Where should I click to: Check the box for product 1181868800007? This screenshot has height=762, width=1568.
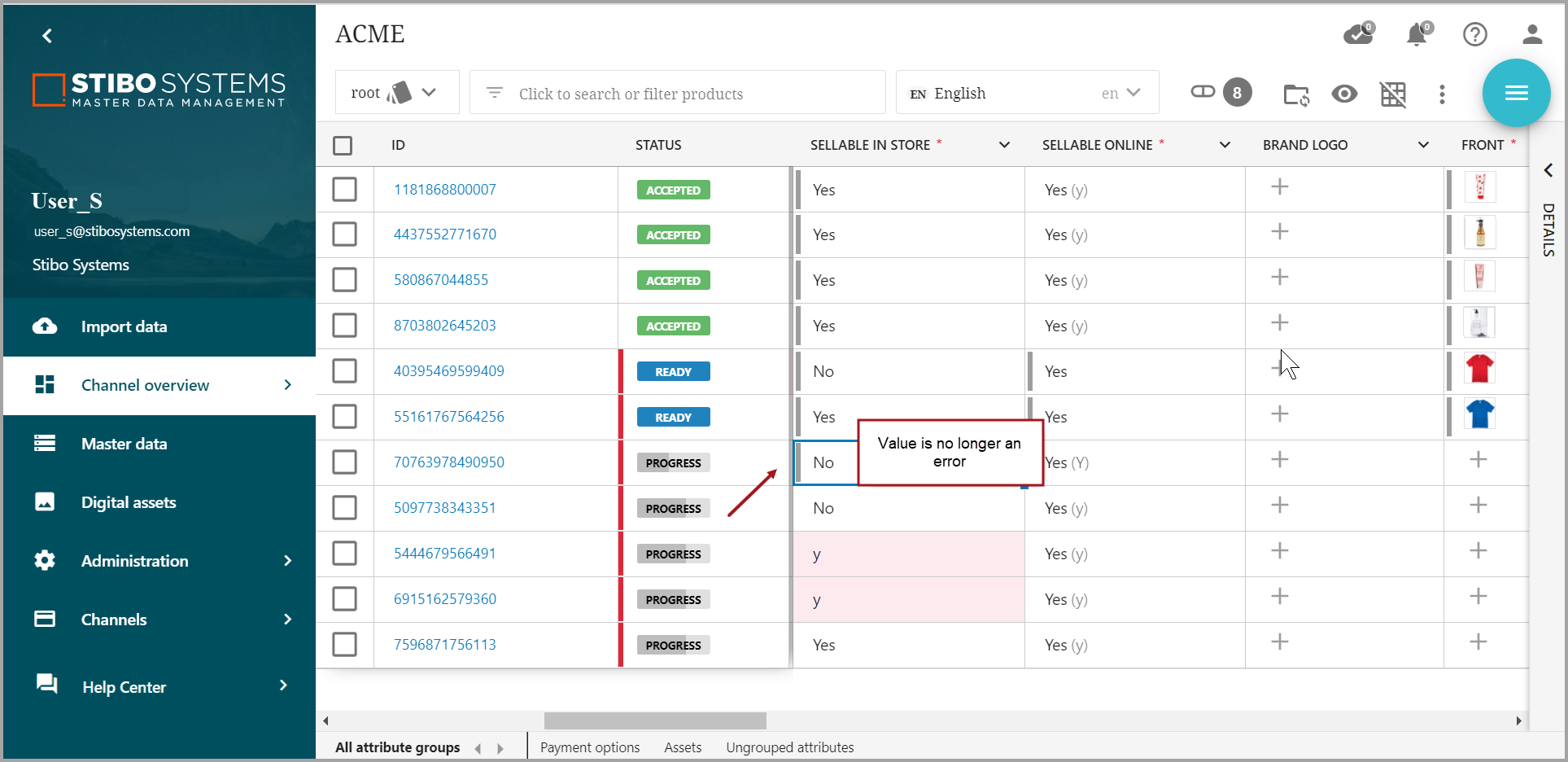point(344,190)
